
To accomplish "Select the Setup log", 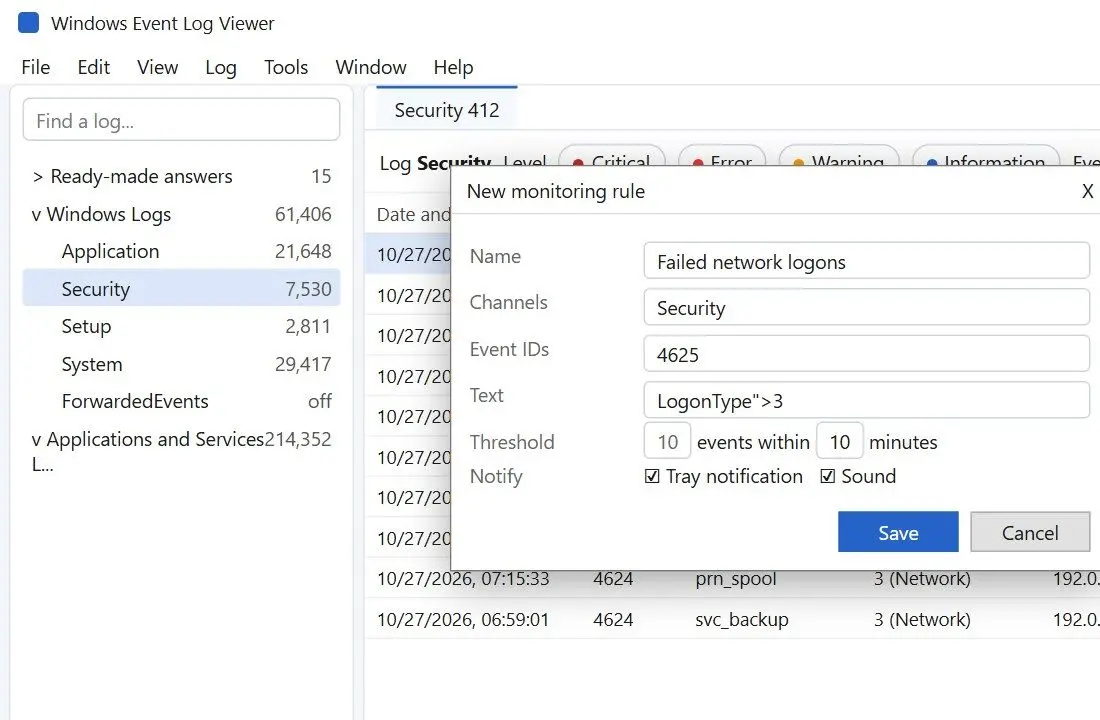I will pos(181,326).
